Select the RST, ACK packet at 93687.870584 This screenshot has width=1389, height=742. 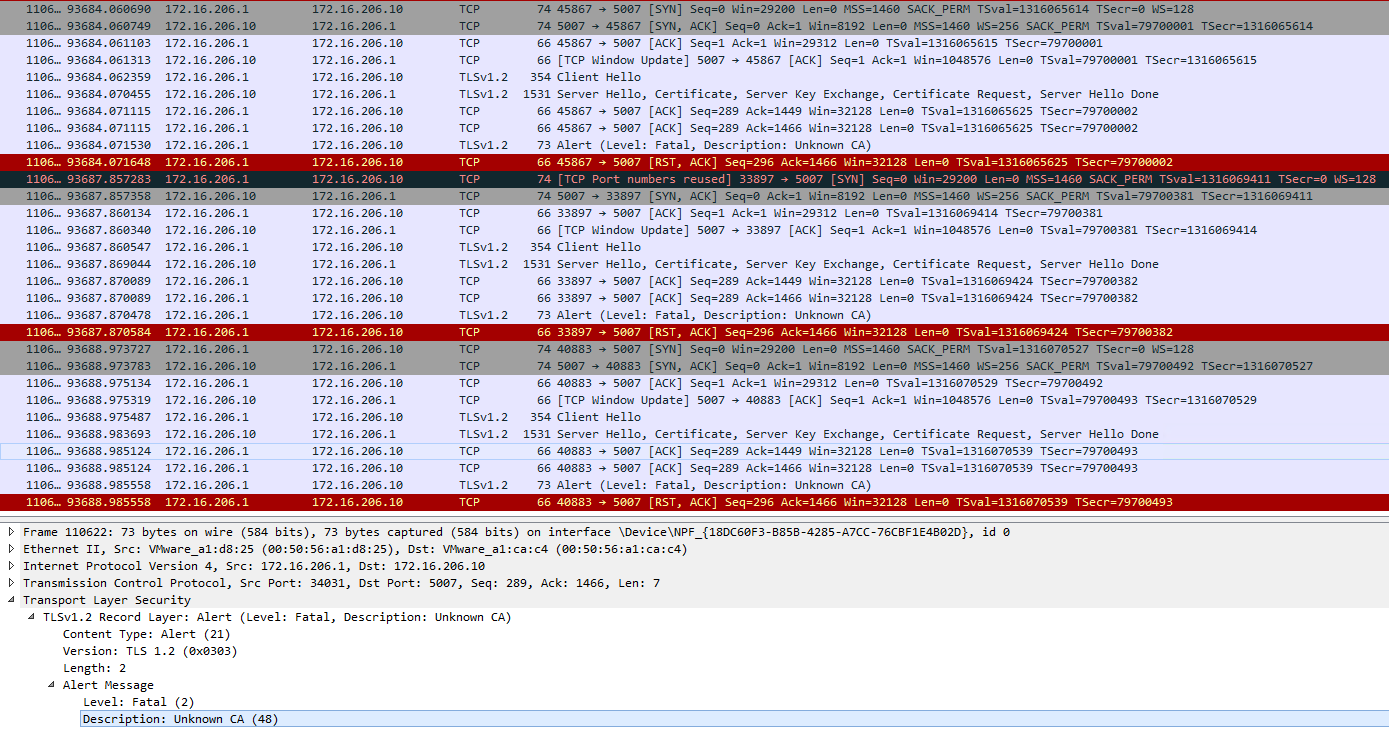click(x=694, y=332)
